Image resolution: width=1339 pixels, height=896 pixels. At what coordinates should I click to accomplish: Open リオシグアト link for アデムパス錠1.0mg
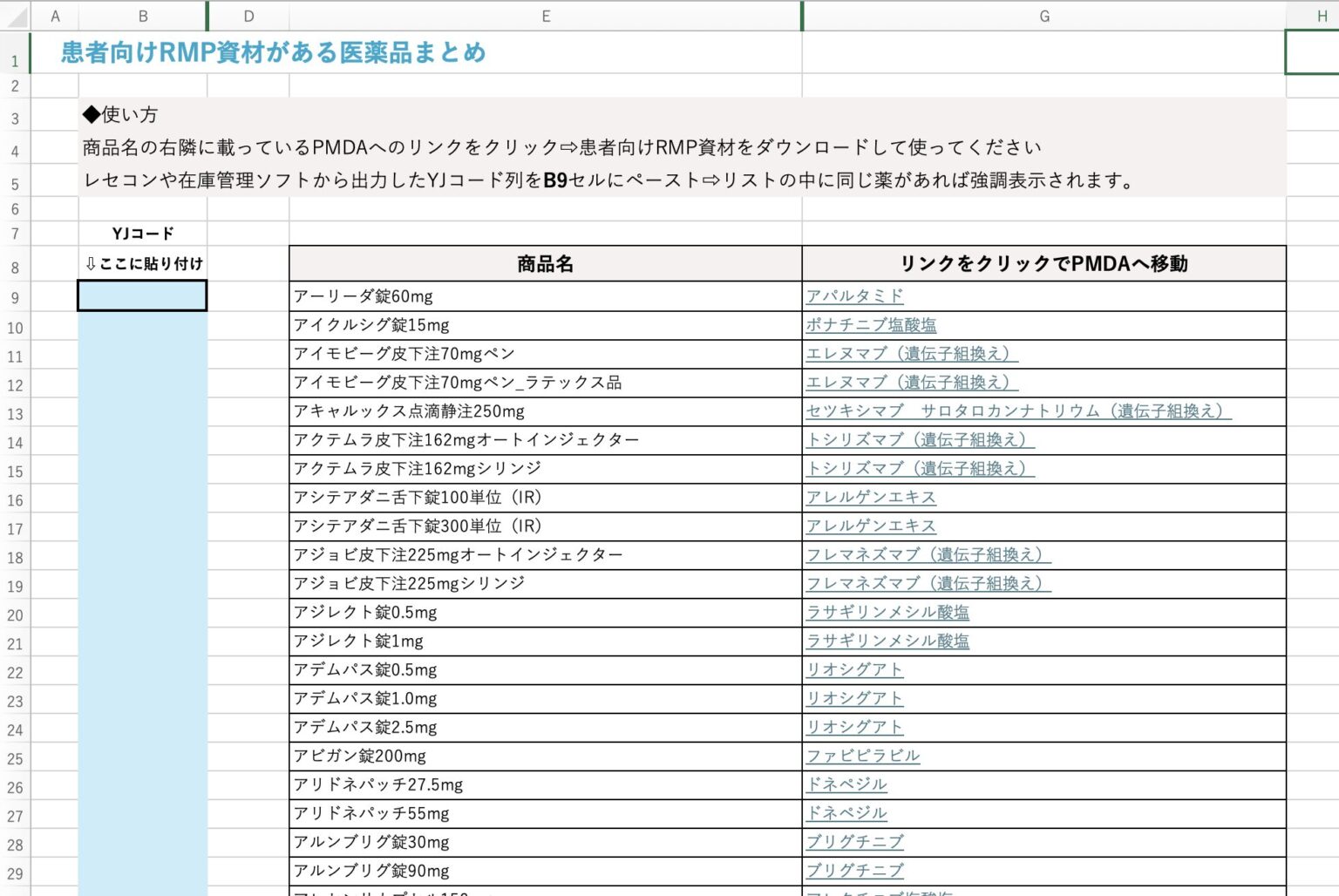coord(854,698)
